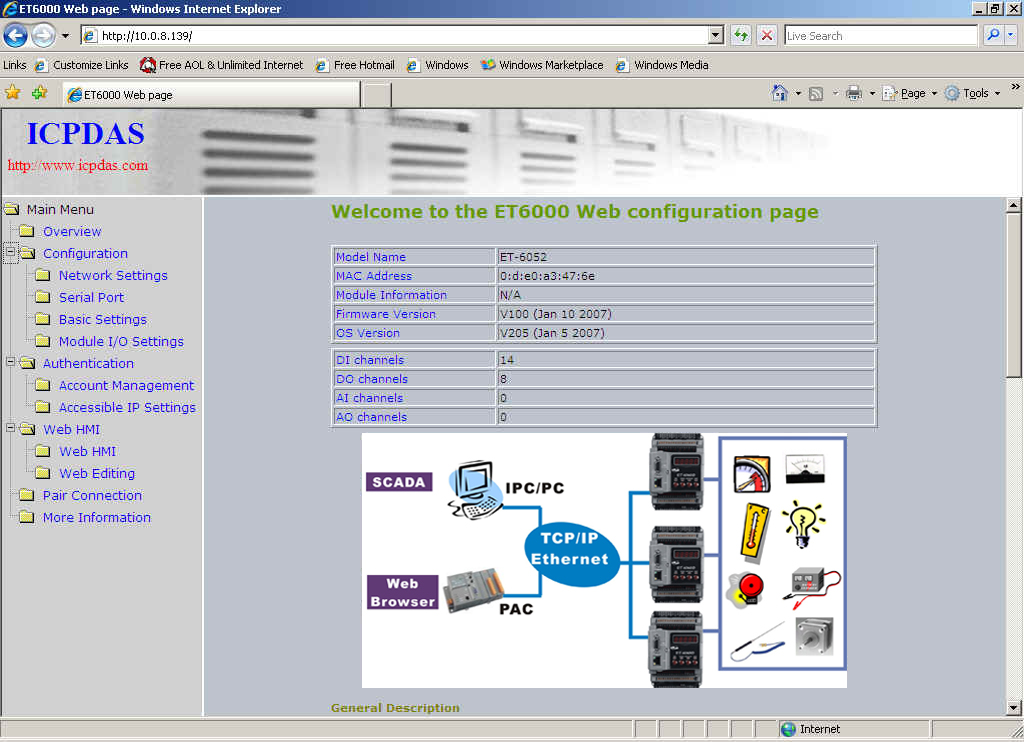Click the Live Search magnifier icon
The height and width of the screenshot is (742, 1024).
[993, 35]
